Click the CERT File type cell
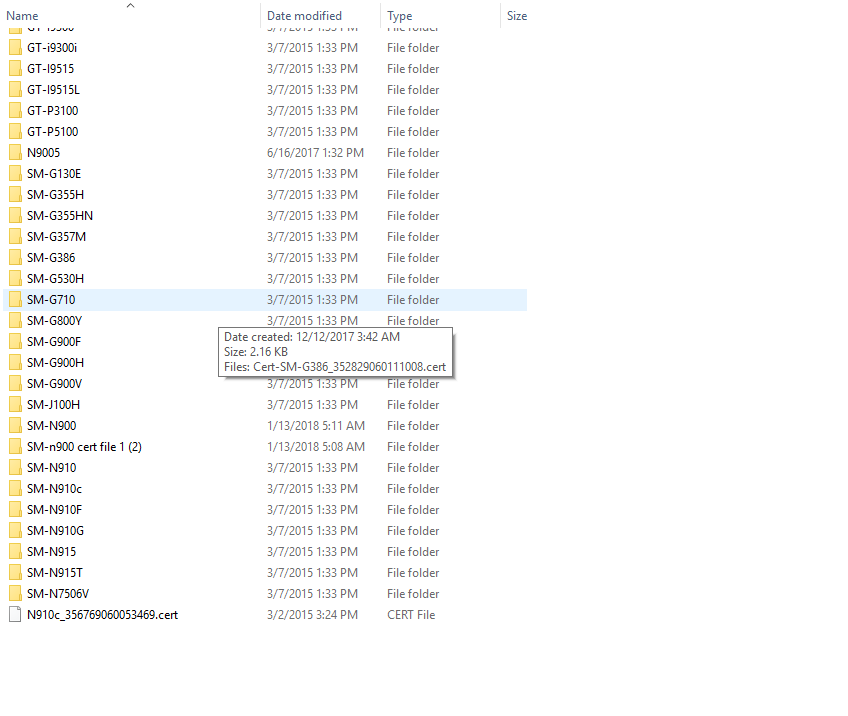This screenshot has height=716, width=848. [x=411, y=615]
